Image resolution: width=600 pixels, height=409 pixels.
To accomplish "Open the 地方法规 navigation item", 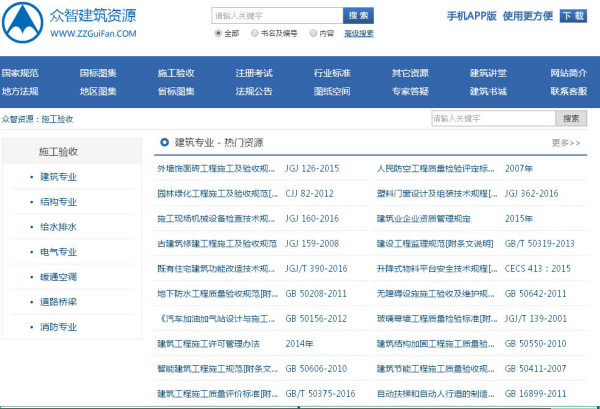I will pos(20,91).
